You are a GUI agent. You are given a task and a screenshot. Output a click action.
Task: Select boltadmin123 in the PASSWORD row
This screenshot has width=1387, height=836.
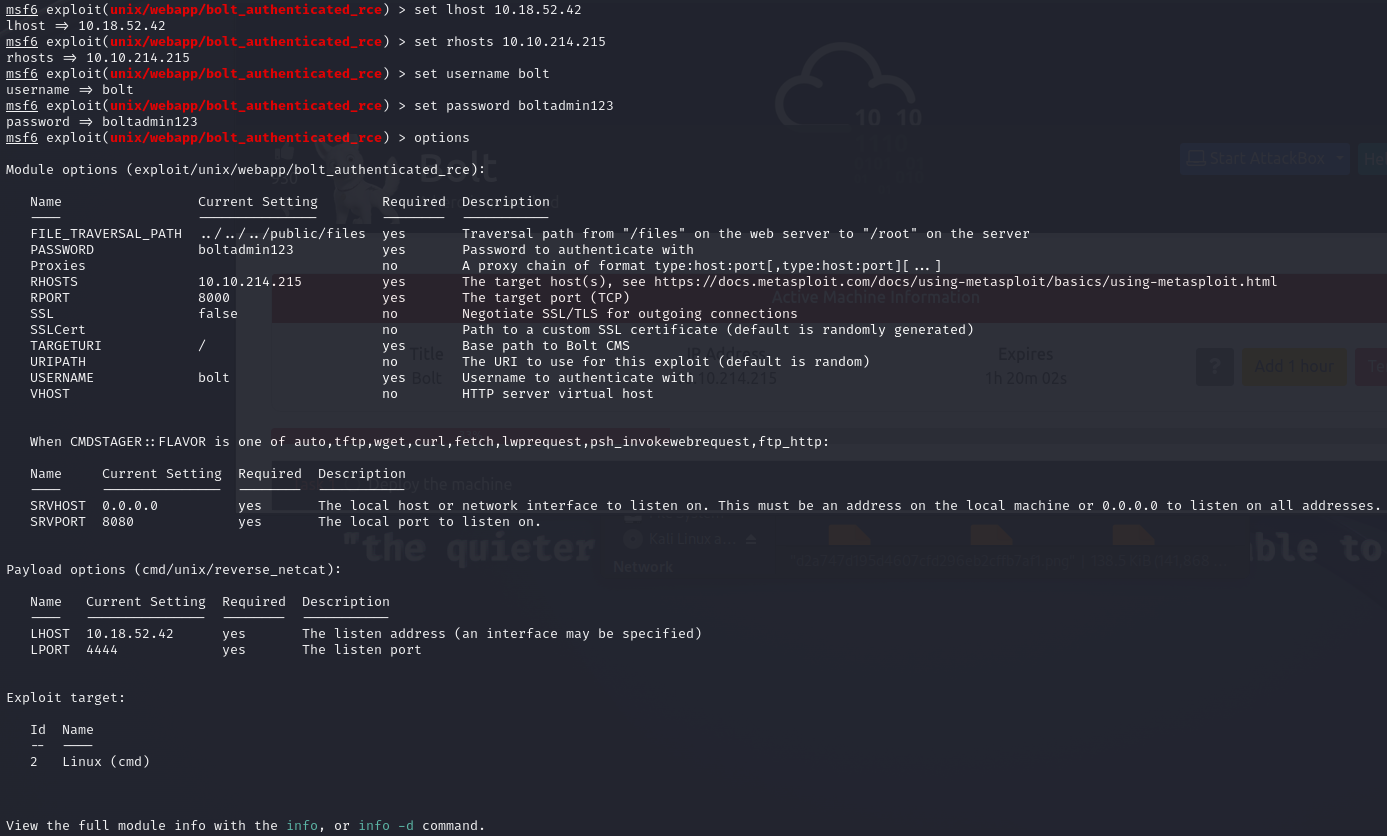pyautogui.click(x=246, y=250)
